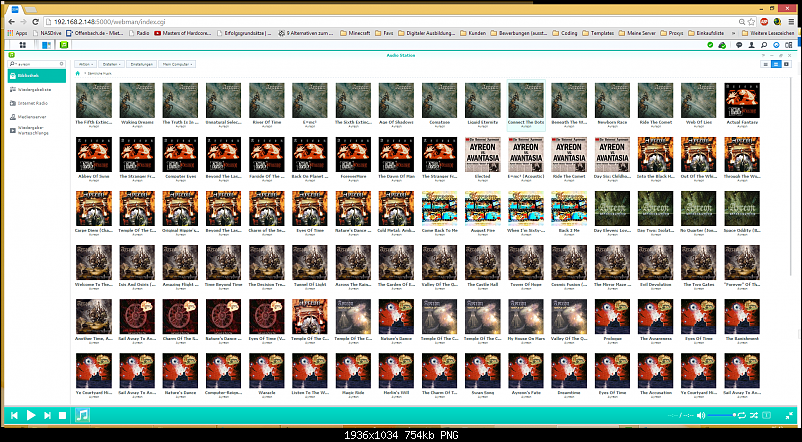Play the current track

(31, 415)
